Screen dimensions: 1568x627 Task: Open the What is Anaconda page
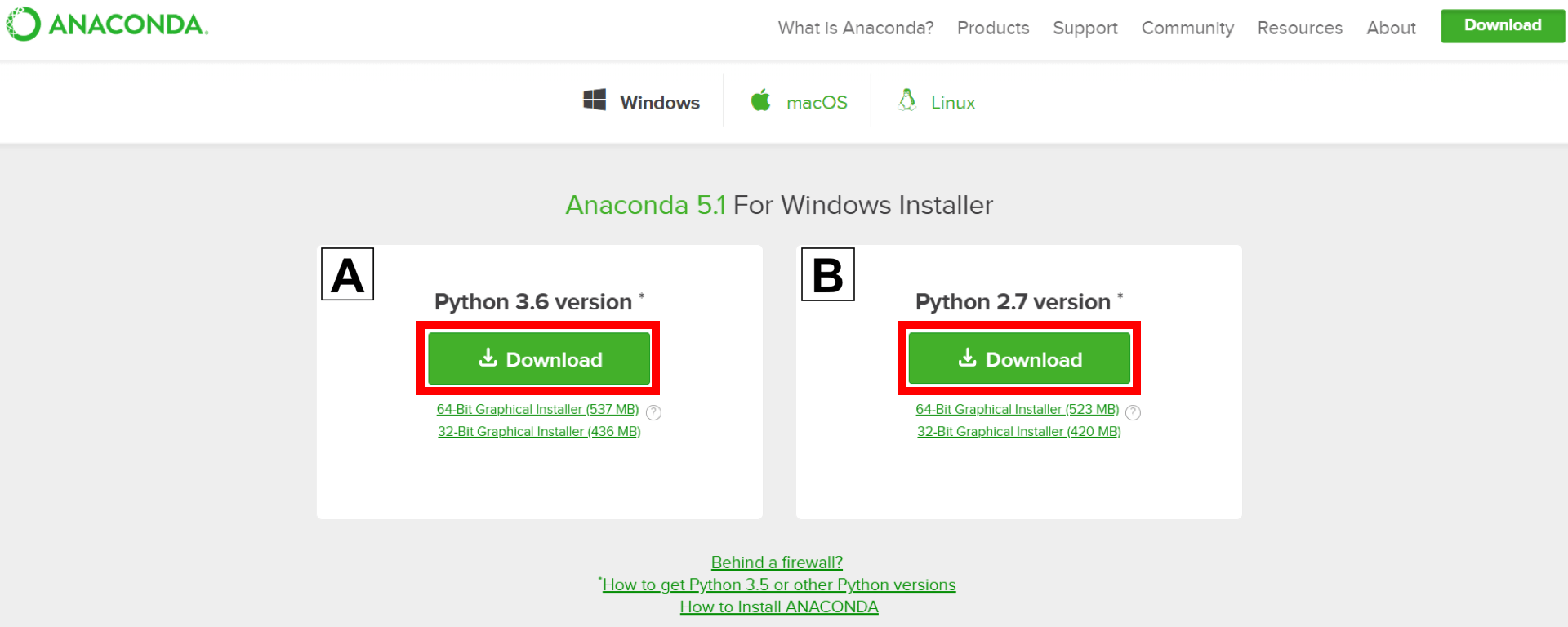pyautogui.click(x=855, y=28)
